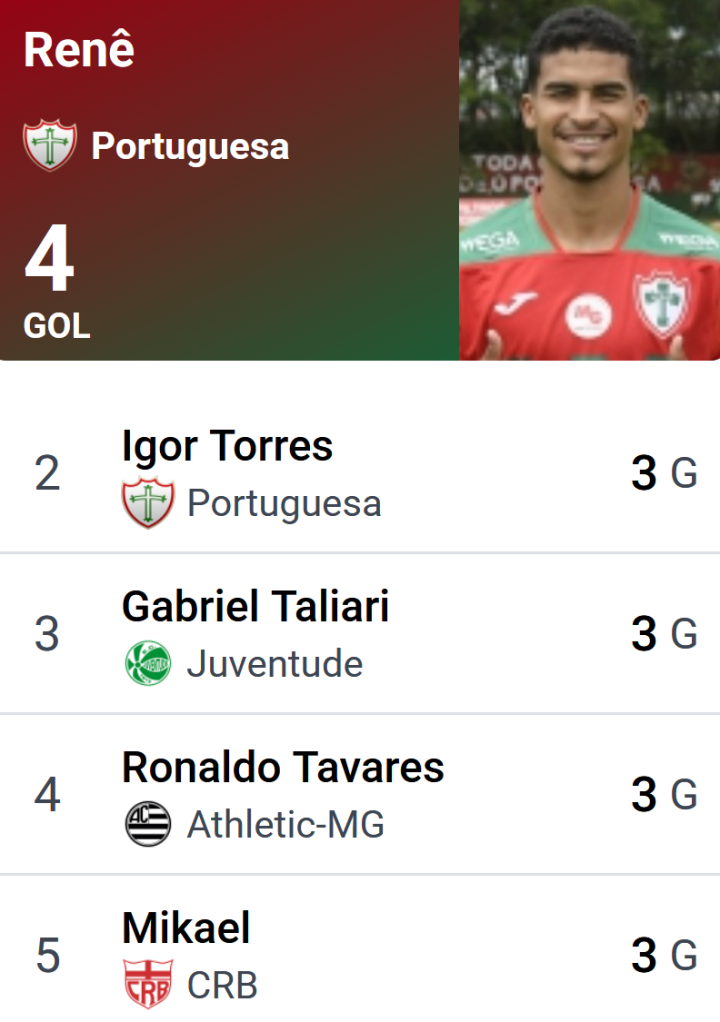Click Portuguesa crest in Renê header

[50, 145]
